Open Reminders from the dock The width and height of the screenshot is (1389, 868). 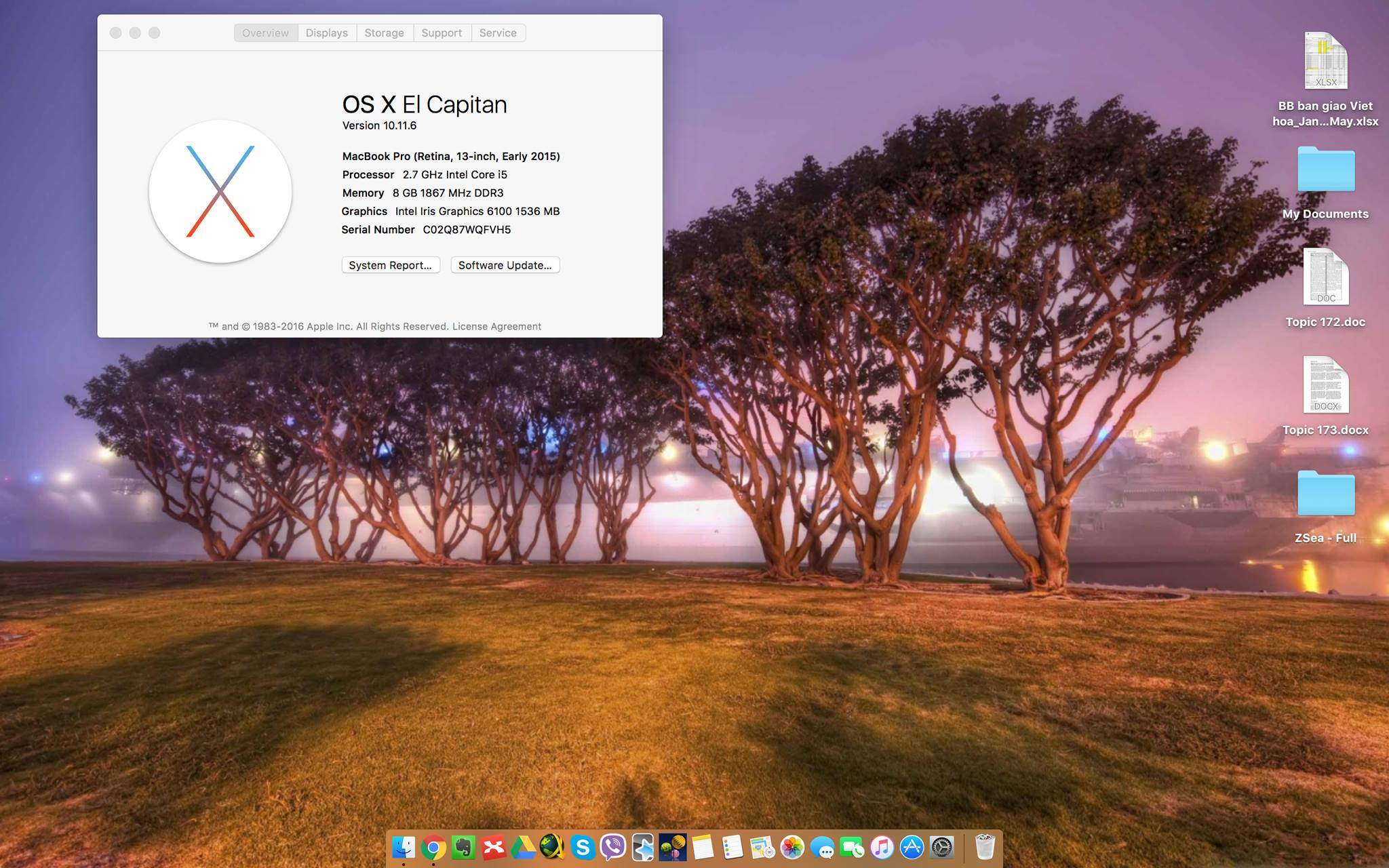tap(732, 847)
